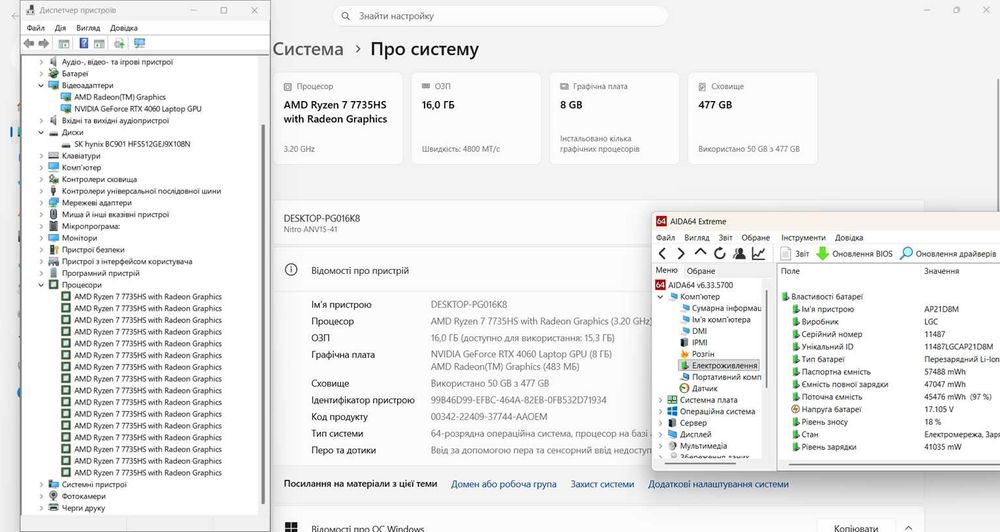Select AIDA64 v6.33.5700 root node
The height and width of the screenshot is (532, 1000).
pos(695,285)
